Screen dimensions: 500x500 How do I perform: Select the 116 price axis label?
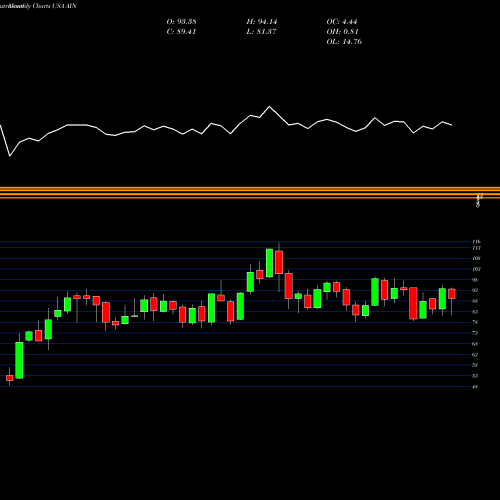coord(476,241)
